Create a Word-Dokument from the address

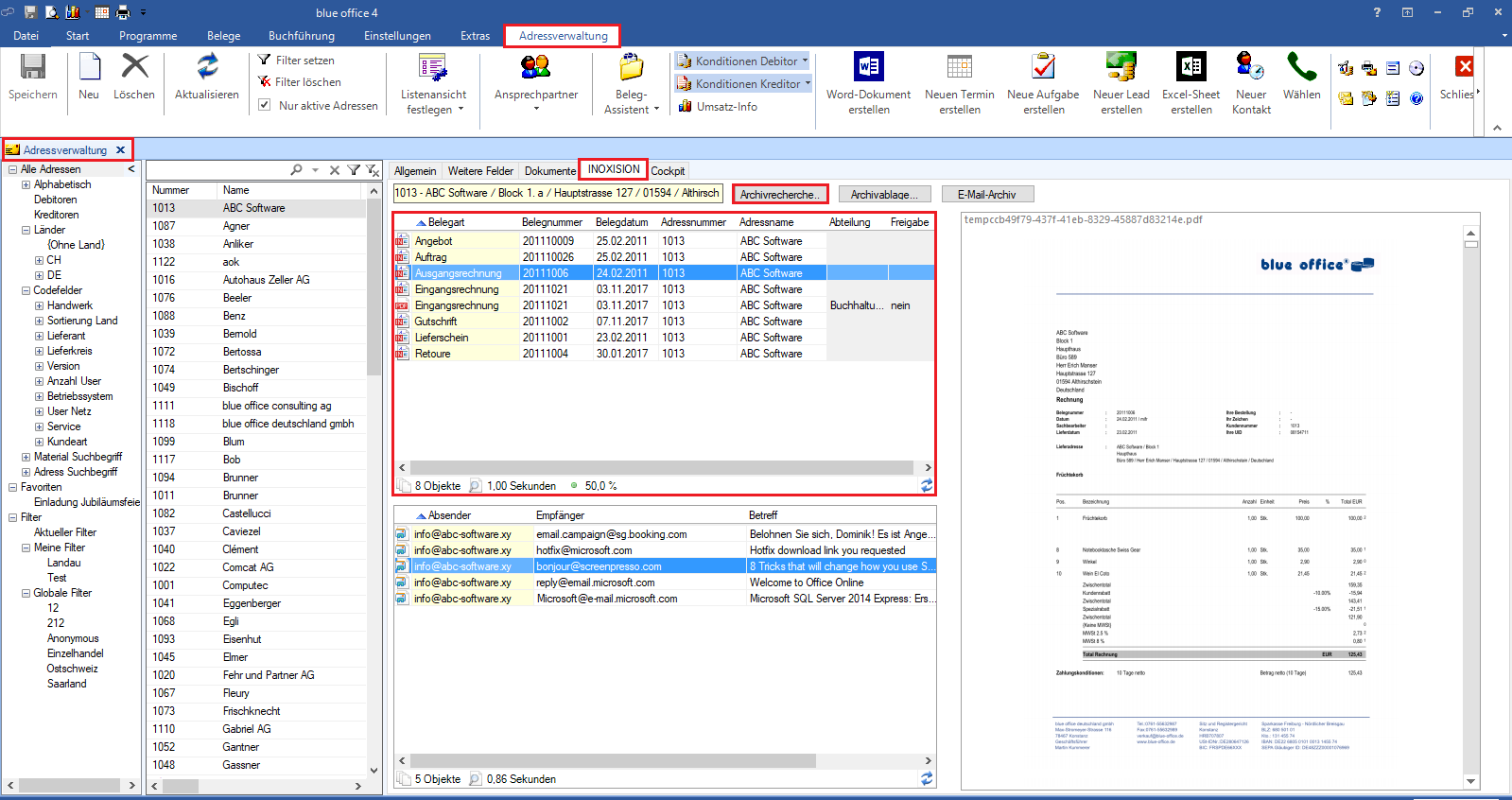pos(868,84)
